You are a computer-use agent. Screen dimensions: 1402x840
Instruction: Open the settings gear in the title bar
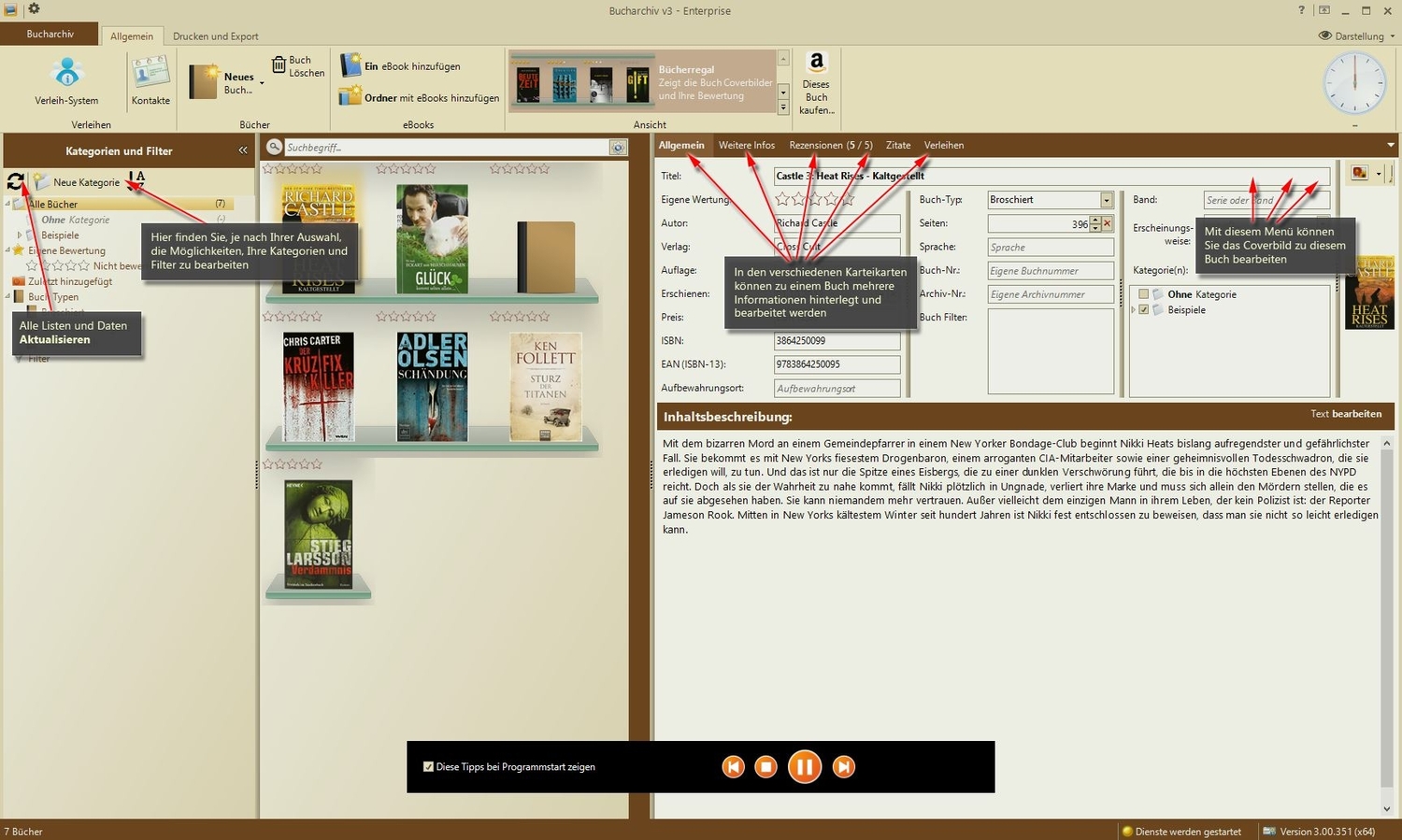pos(34,8)
